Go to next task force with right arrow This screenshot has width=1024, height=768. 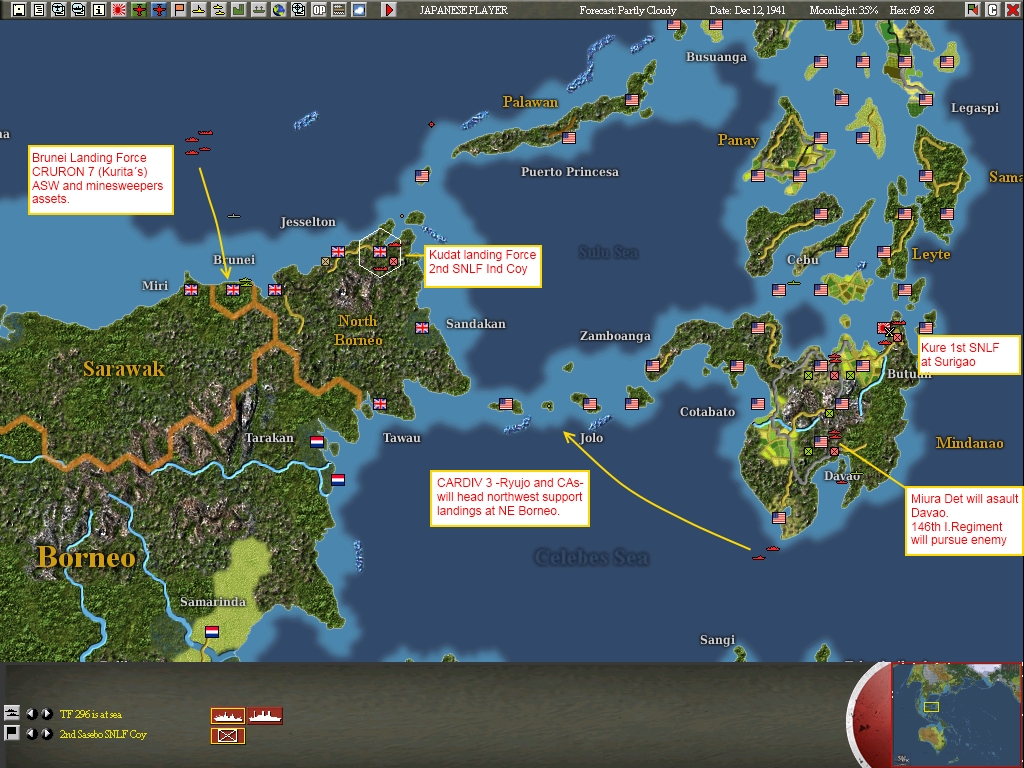pyautogui.click(x=46, y=714)
